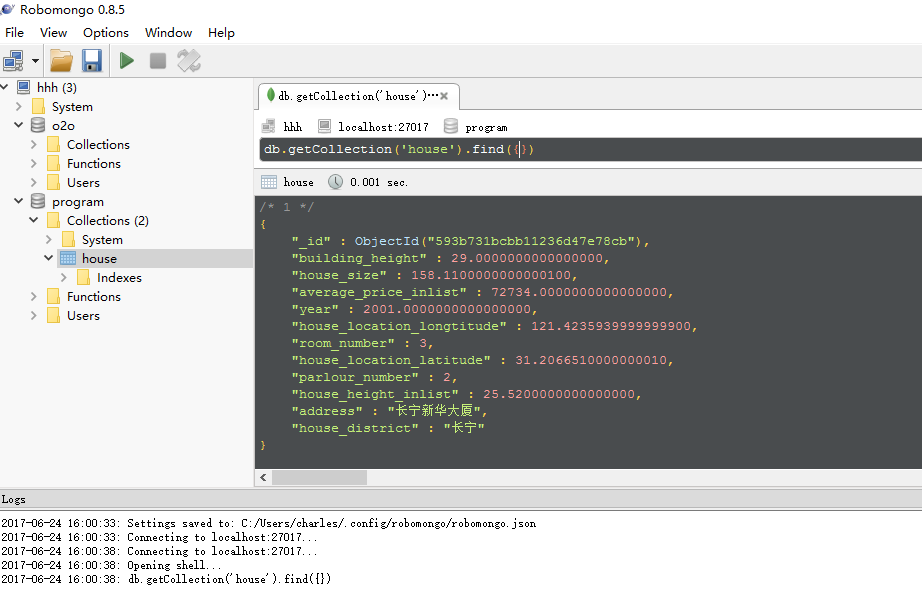Click the "house_size" value line
Screen dimensions: 922x591
(435, 275)
